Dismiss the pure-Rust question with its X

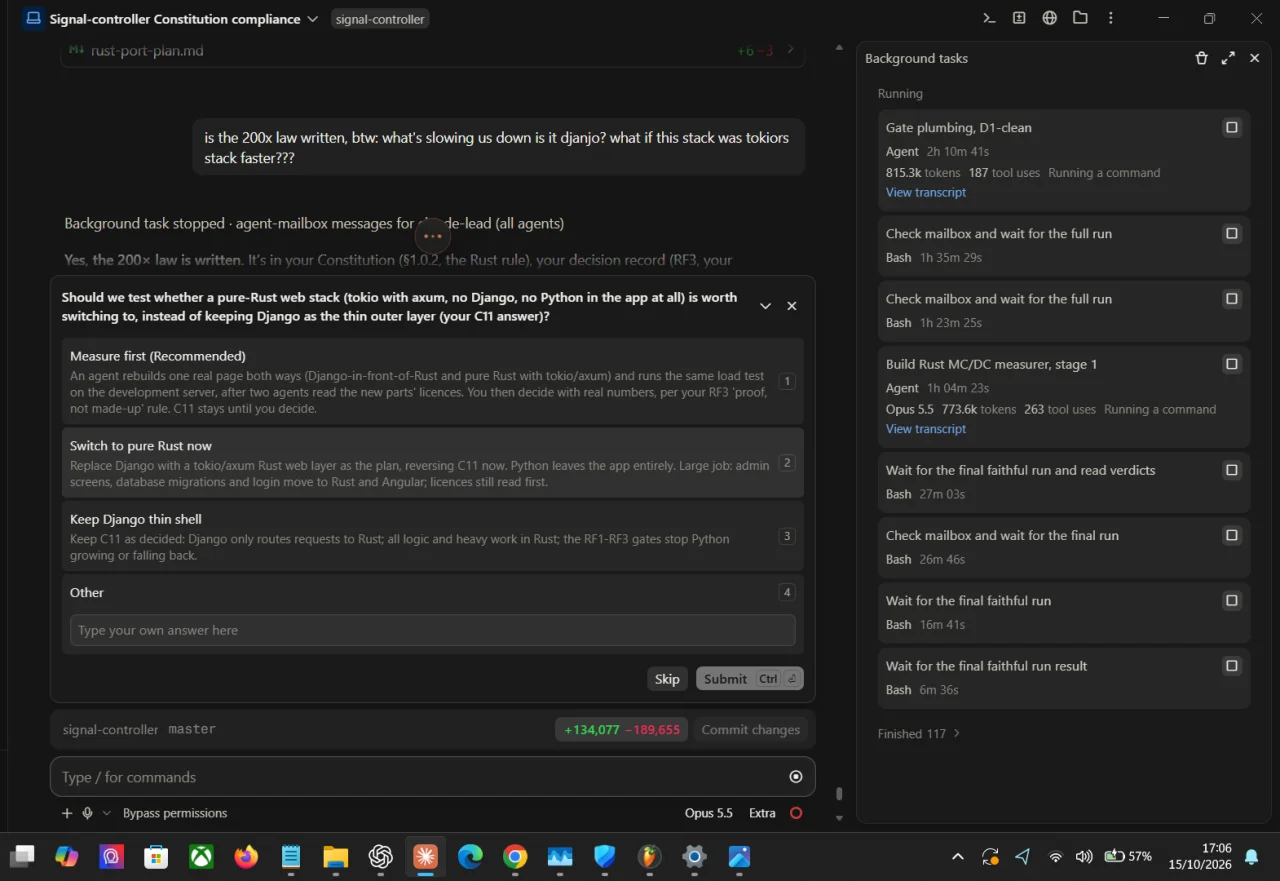click(792, 306)
